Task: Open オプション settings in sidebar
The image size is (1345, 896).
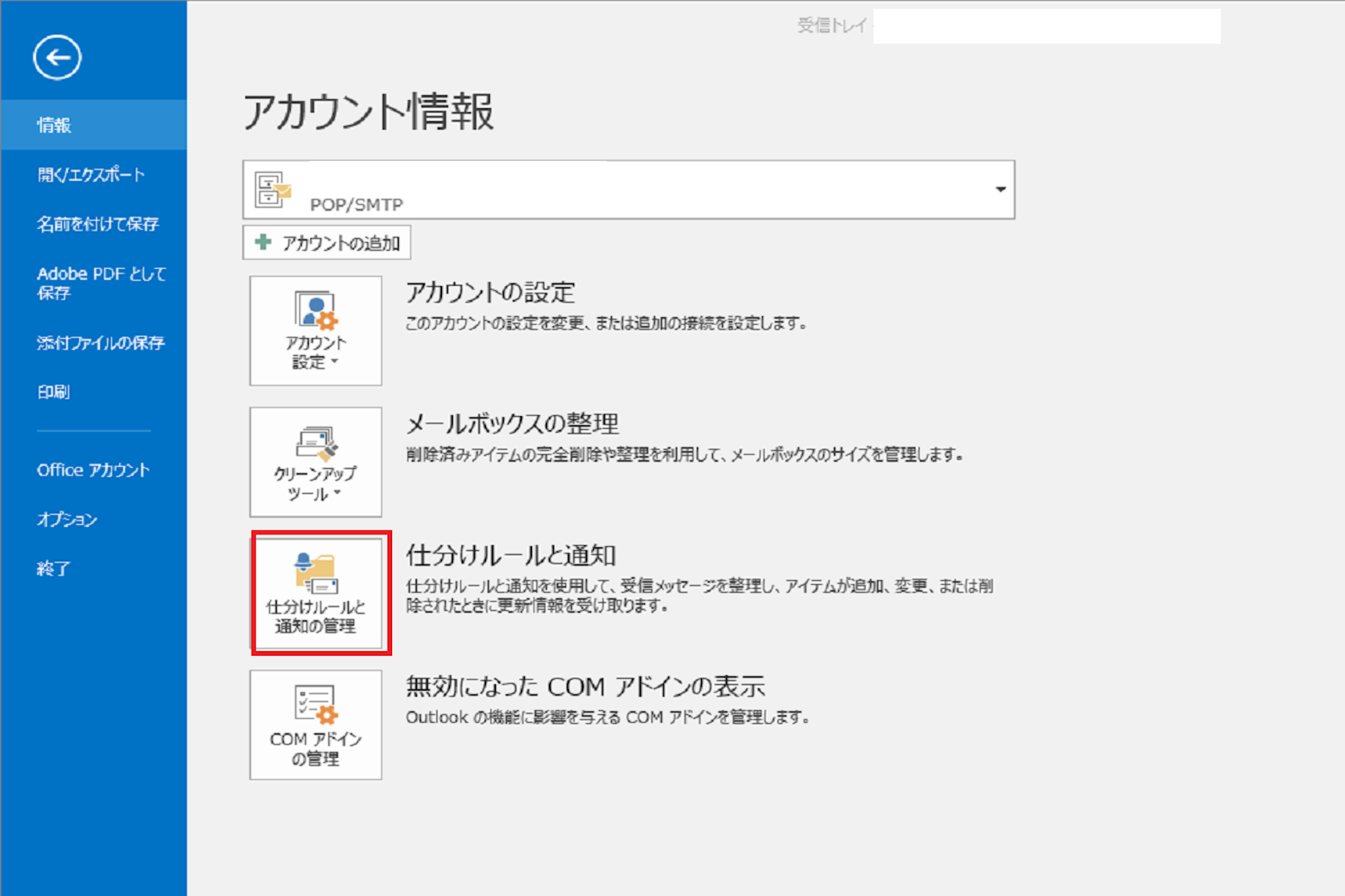Action: pyautogui.click(x=67, y=519)
